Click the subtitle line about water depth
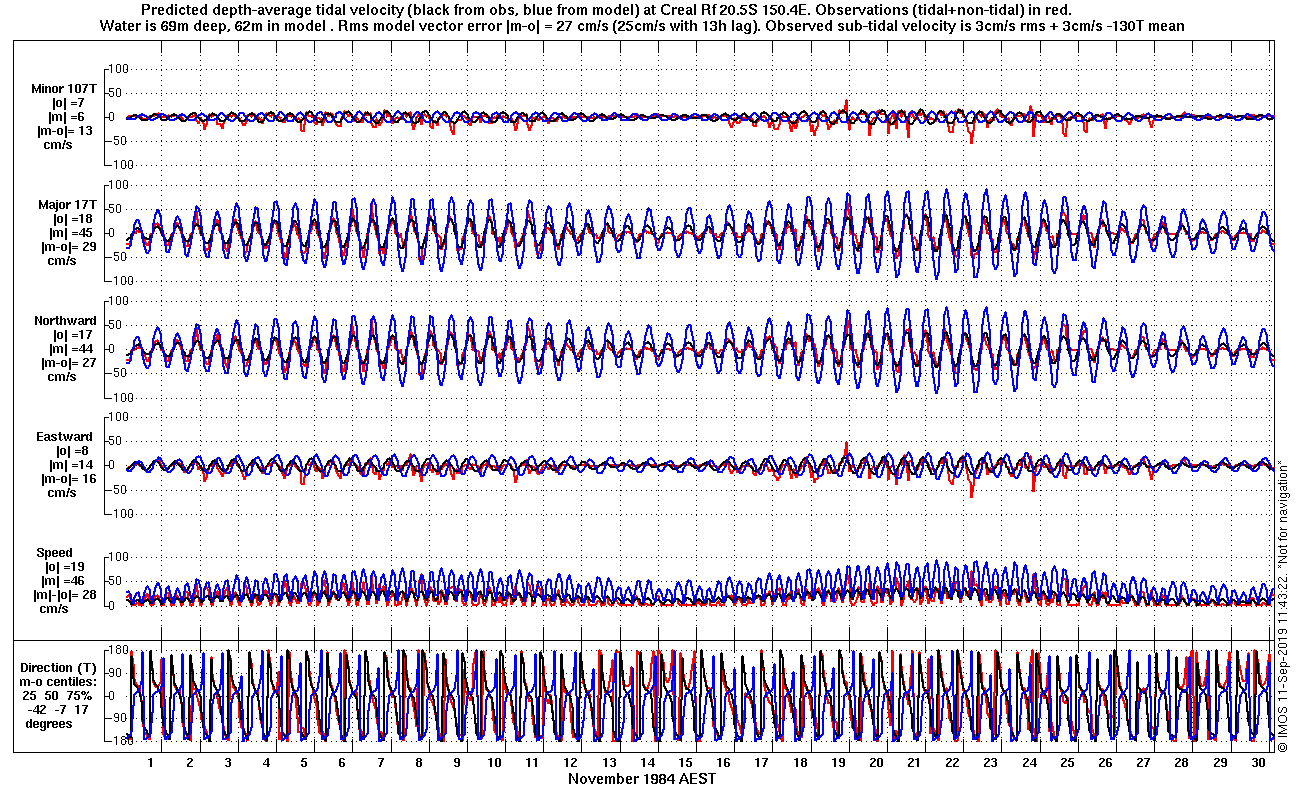1300x800 pixels. click(643, 27)
